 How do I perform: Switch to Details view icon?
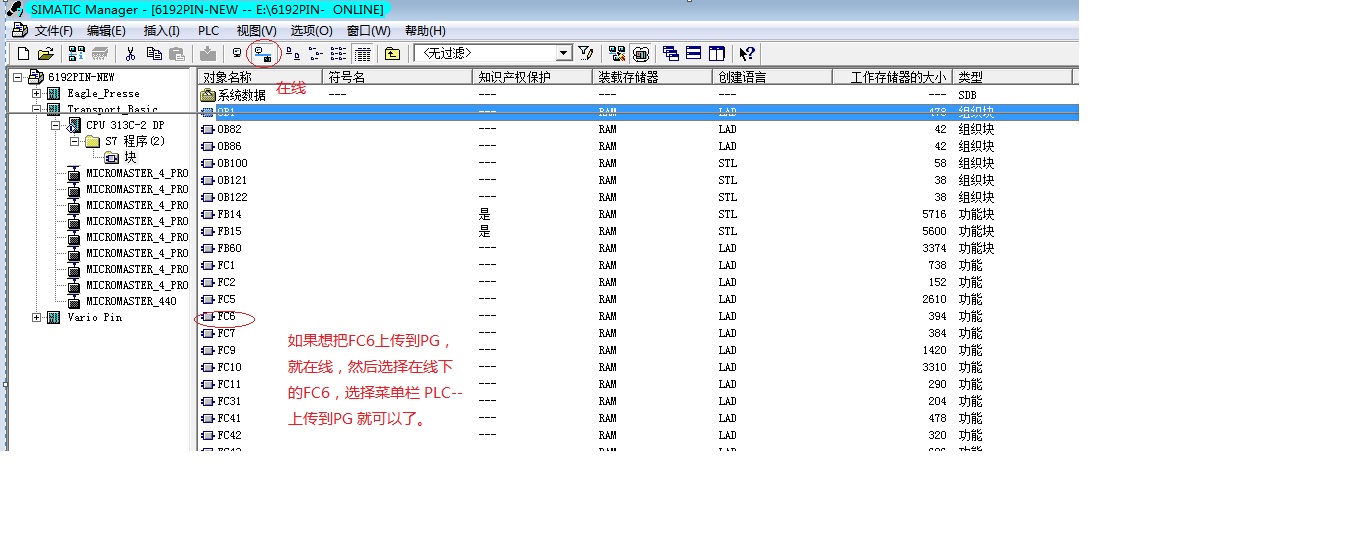pos(363,53)
